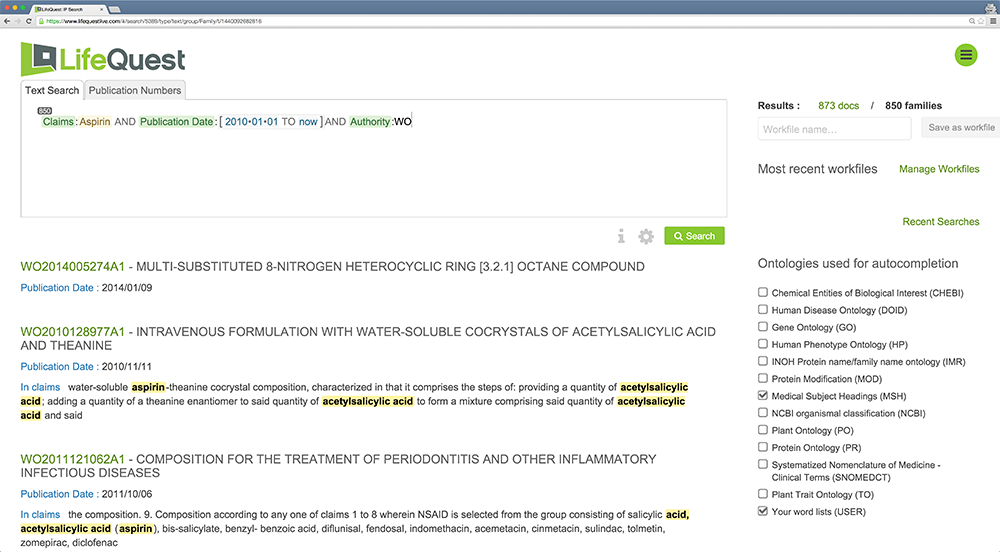Enable SNOMEDCT ontology checkbox

(x=763, y=465)
